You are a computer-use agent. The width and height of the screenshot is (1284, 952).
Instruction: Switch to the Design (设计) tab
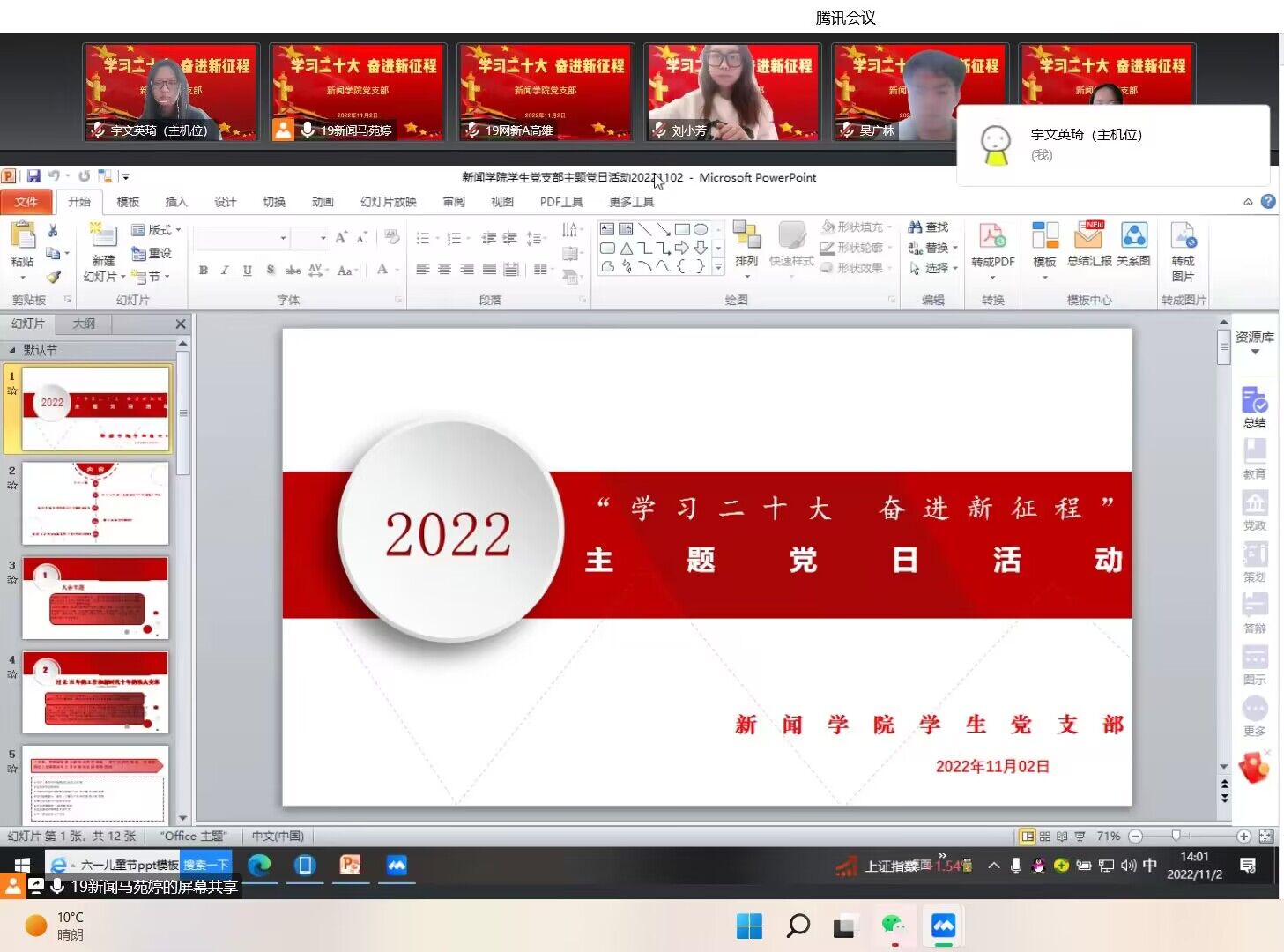coord(225,202)
